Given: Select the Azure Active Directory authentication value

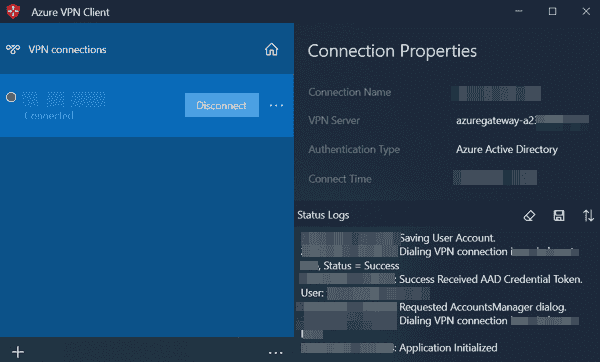Looking at the screenshot, I should point(507,149).
